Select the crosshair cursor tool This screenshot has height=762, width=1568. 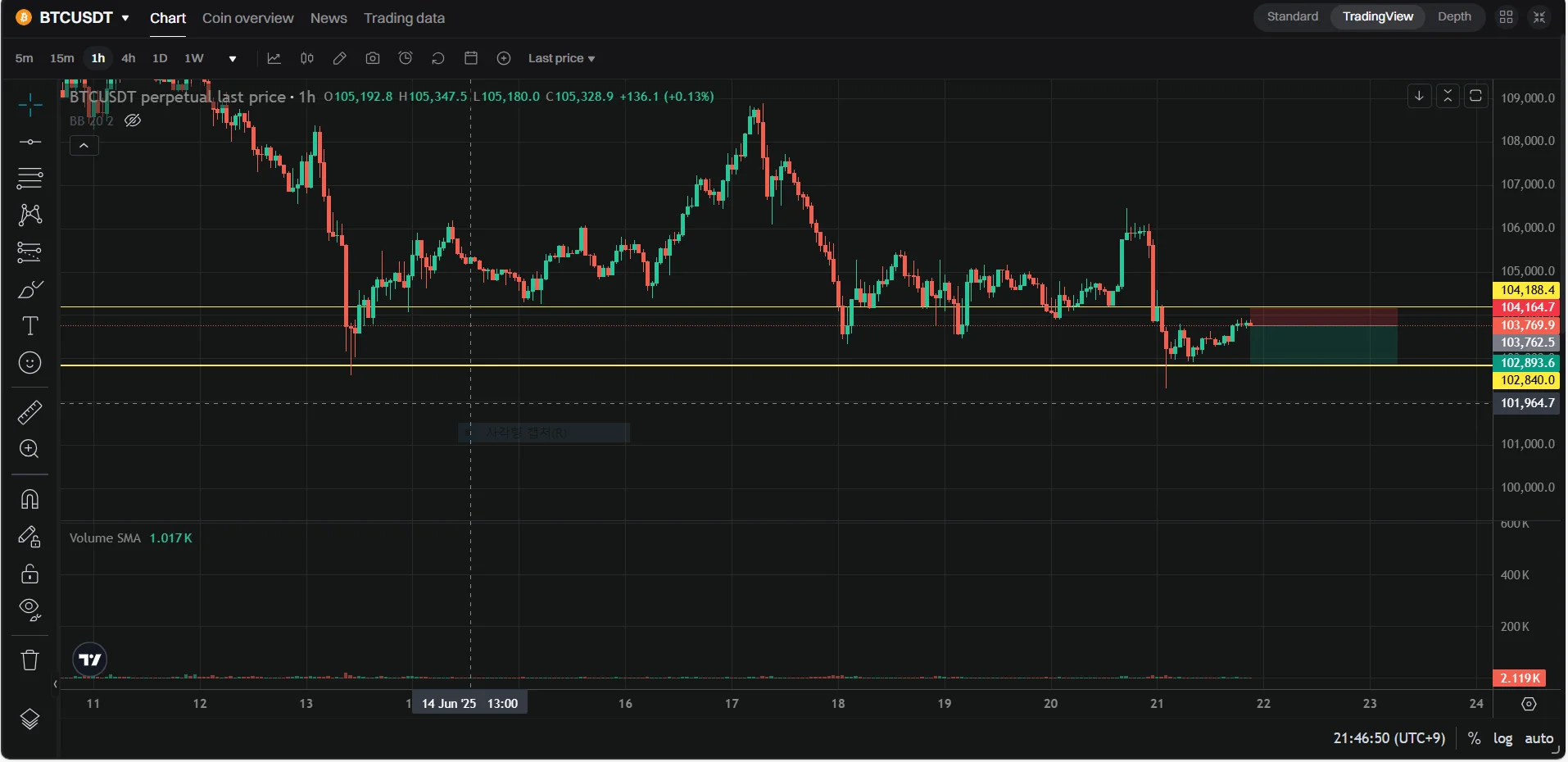pos(30,104)
